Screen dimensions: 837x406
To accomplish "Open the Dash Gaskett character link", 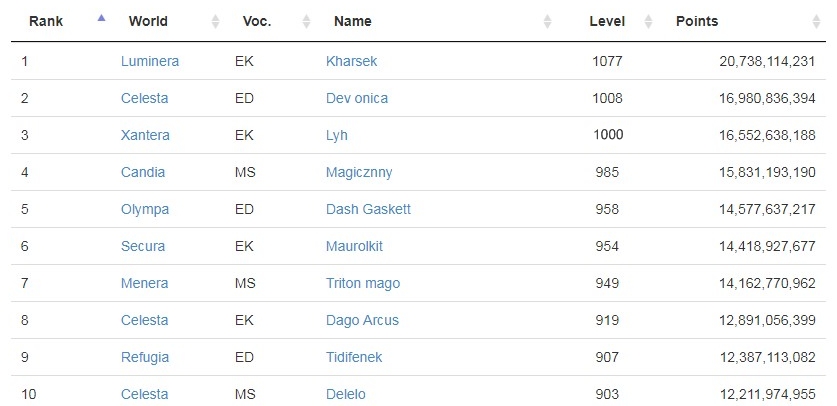I will (x=368, y=209).
